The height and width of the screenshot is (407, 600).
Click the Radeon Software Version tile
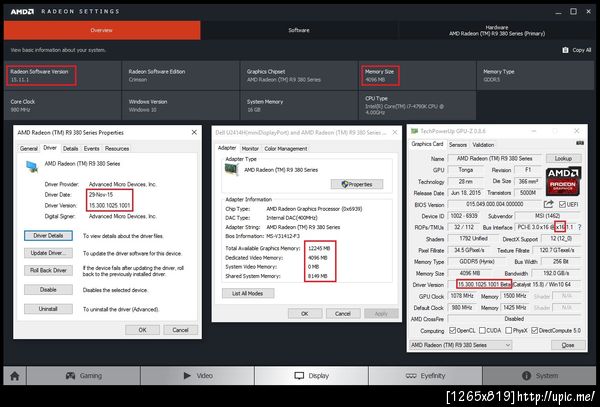coord(62,75)
